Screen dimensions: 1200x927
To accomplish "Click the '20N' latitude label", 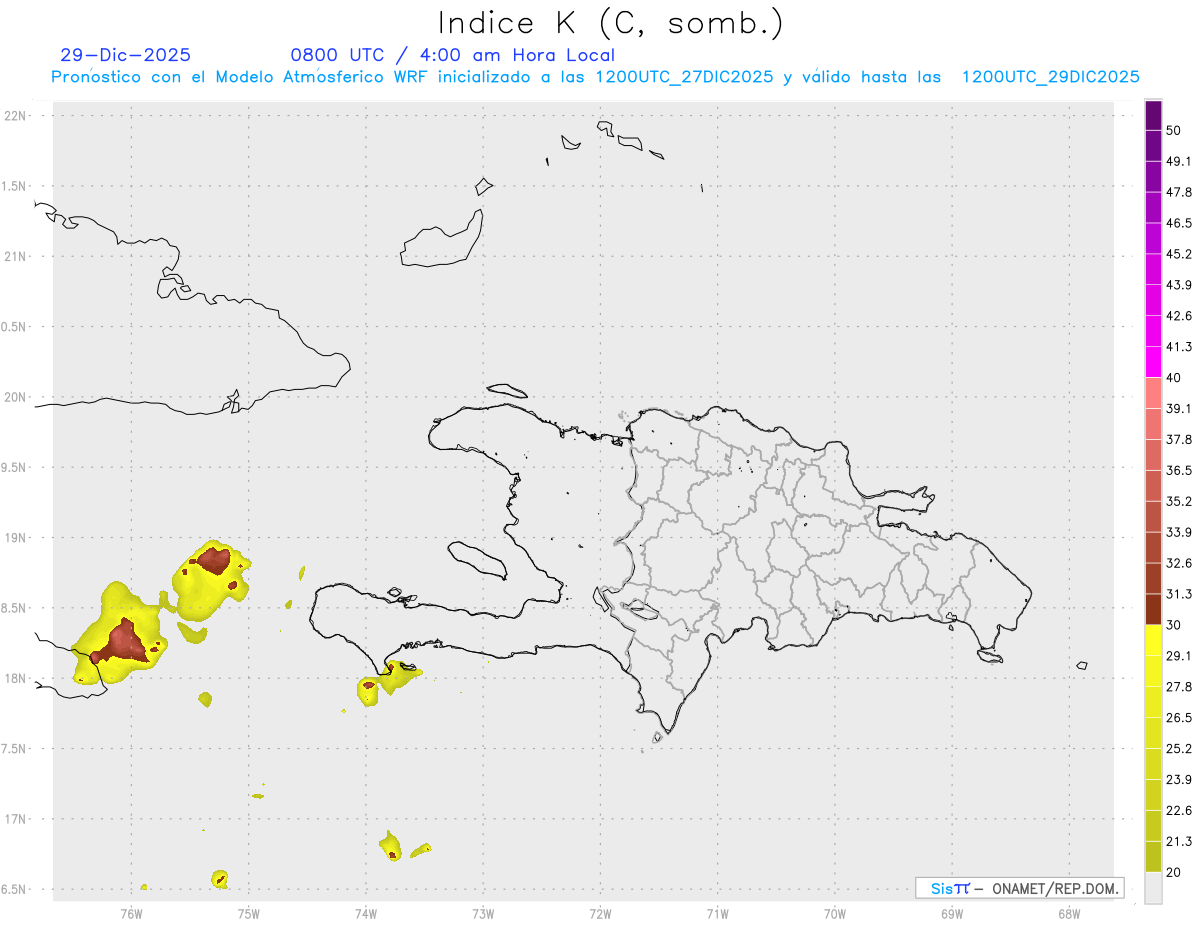I will (x=17, y=397).
